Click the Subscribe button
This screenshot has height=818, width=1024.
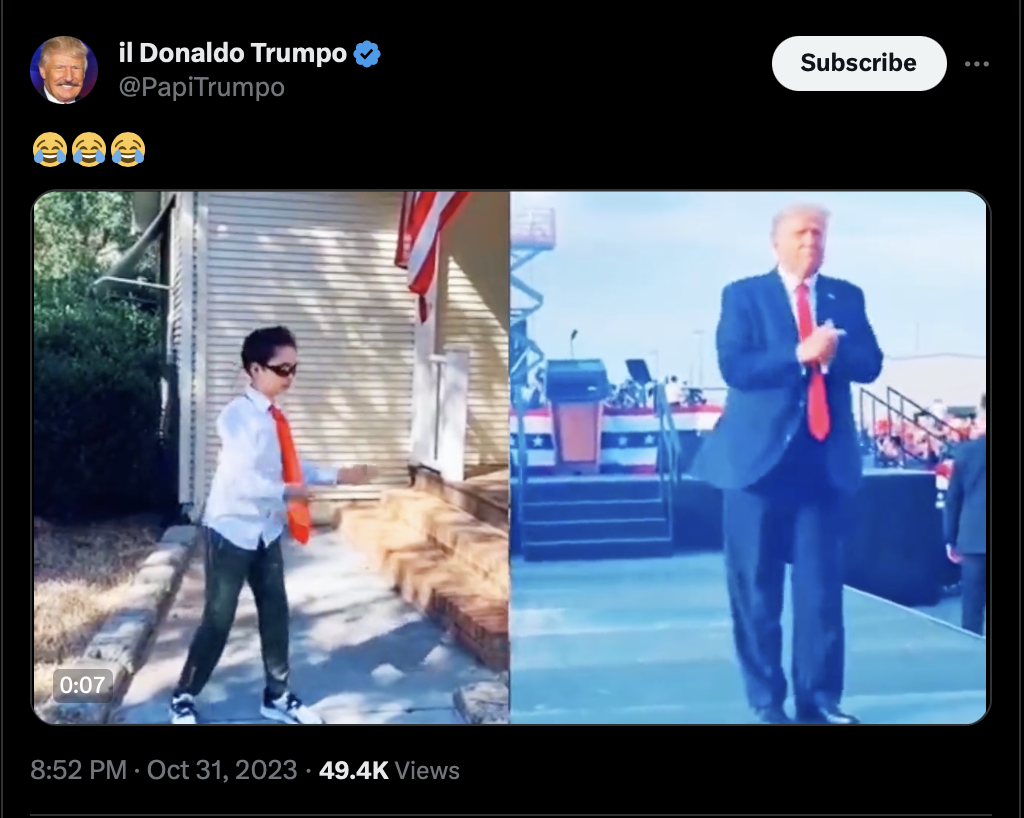[x=859, y=63]
